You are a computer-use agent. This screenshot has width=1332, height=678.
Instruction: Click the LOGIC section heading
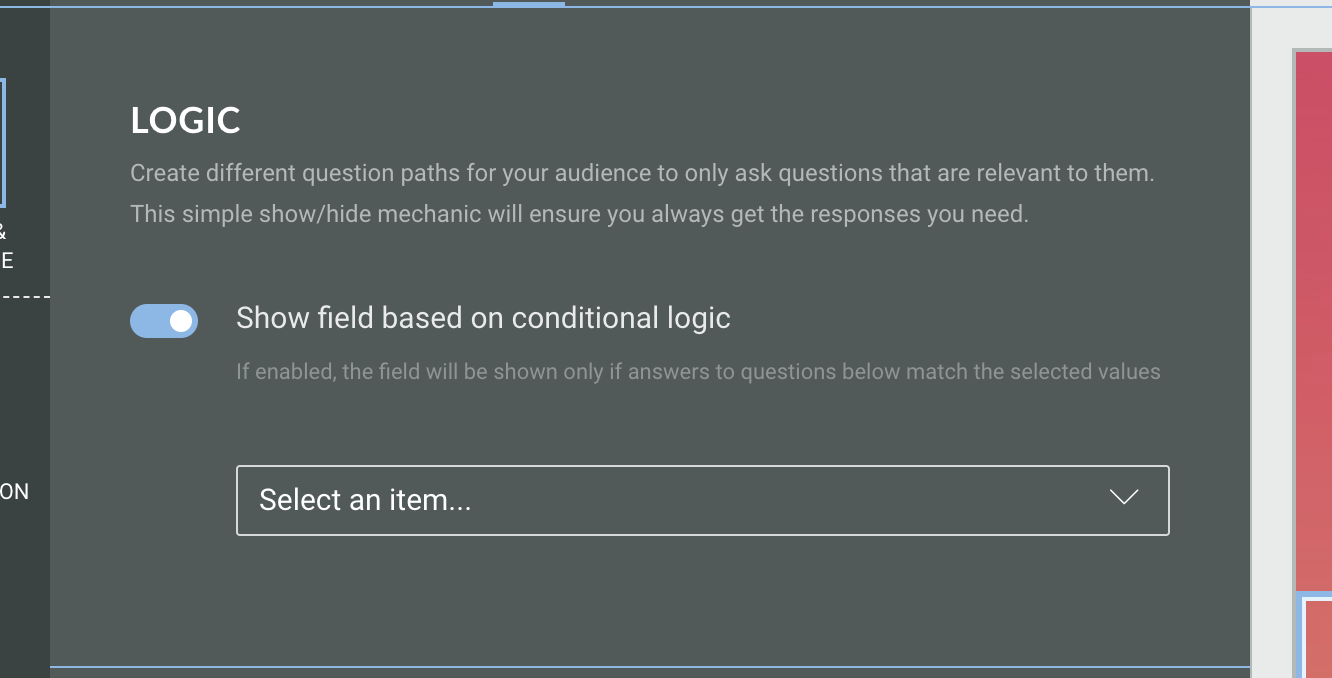[185, 121]
